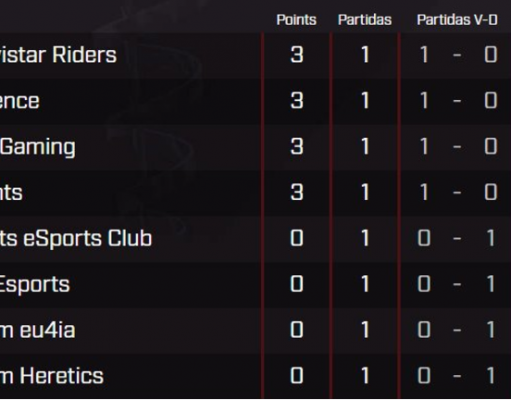This screenshot has width=511, height=400.
Task: Open the Riders team name link
Action: [x=58, y=55]
